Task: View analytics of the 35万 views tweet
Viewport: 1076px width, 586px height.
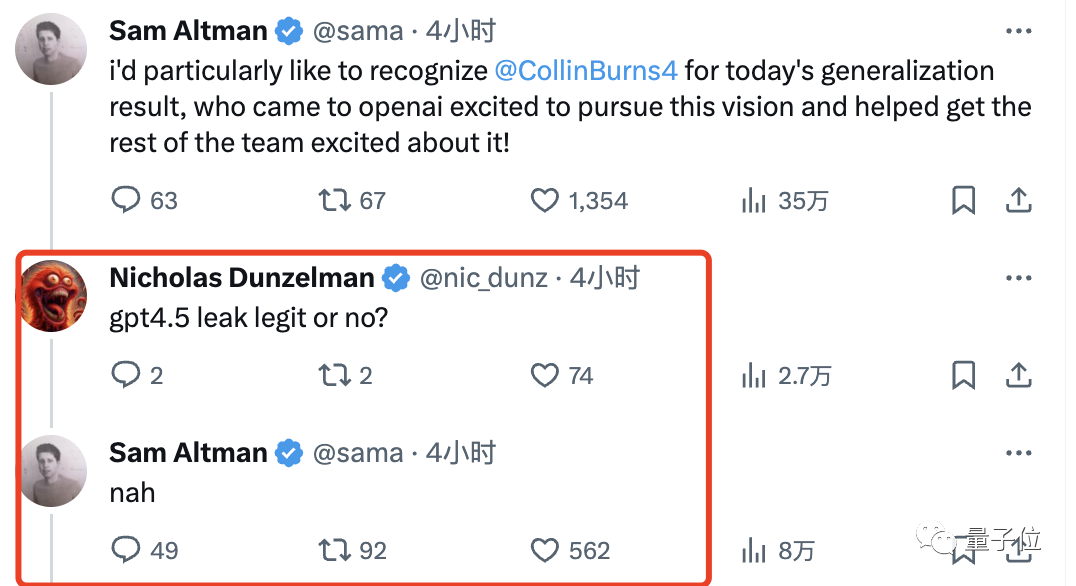Action: (753, 201)
